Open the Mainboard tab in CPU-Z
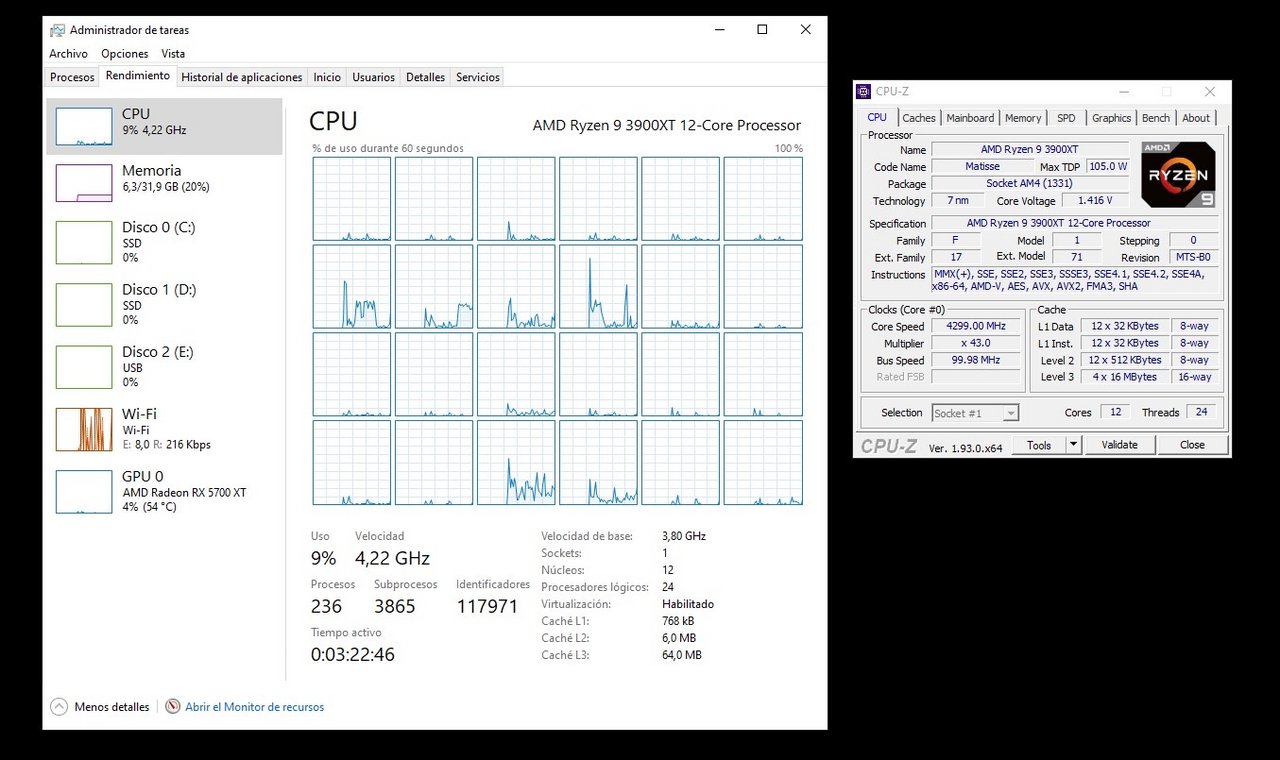 click(x=970, y=118)
